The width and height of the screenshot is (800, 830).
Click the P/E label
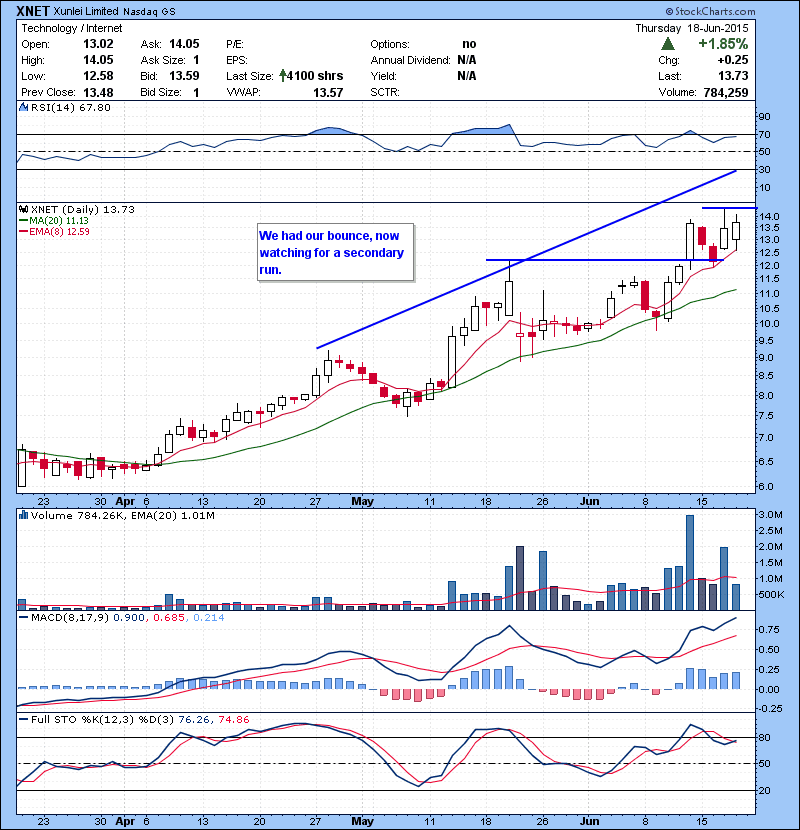coord(235,44)
